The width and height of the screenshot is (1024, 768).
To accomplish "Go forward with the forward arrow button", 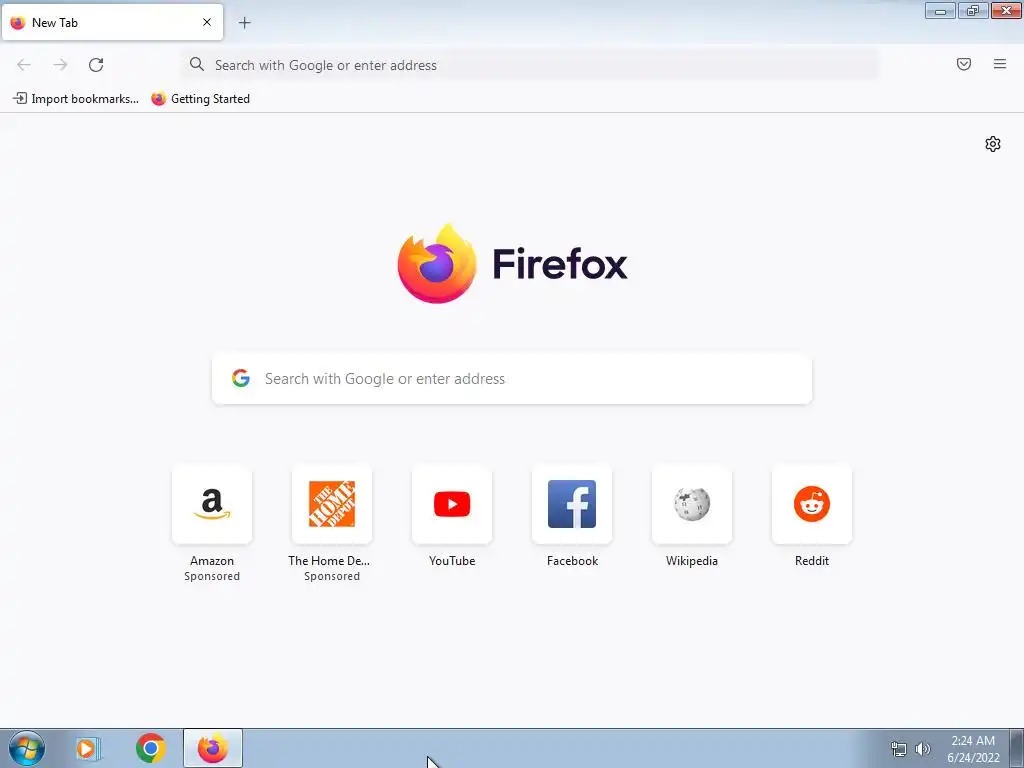I will point(60,65).
